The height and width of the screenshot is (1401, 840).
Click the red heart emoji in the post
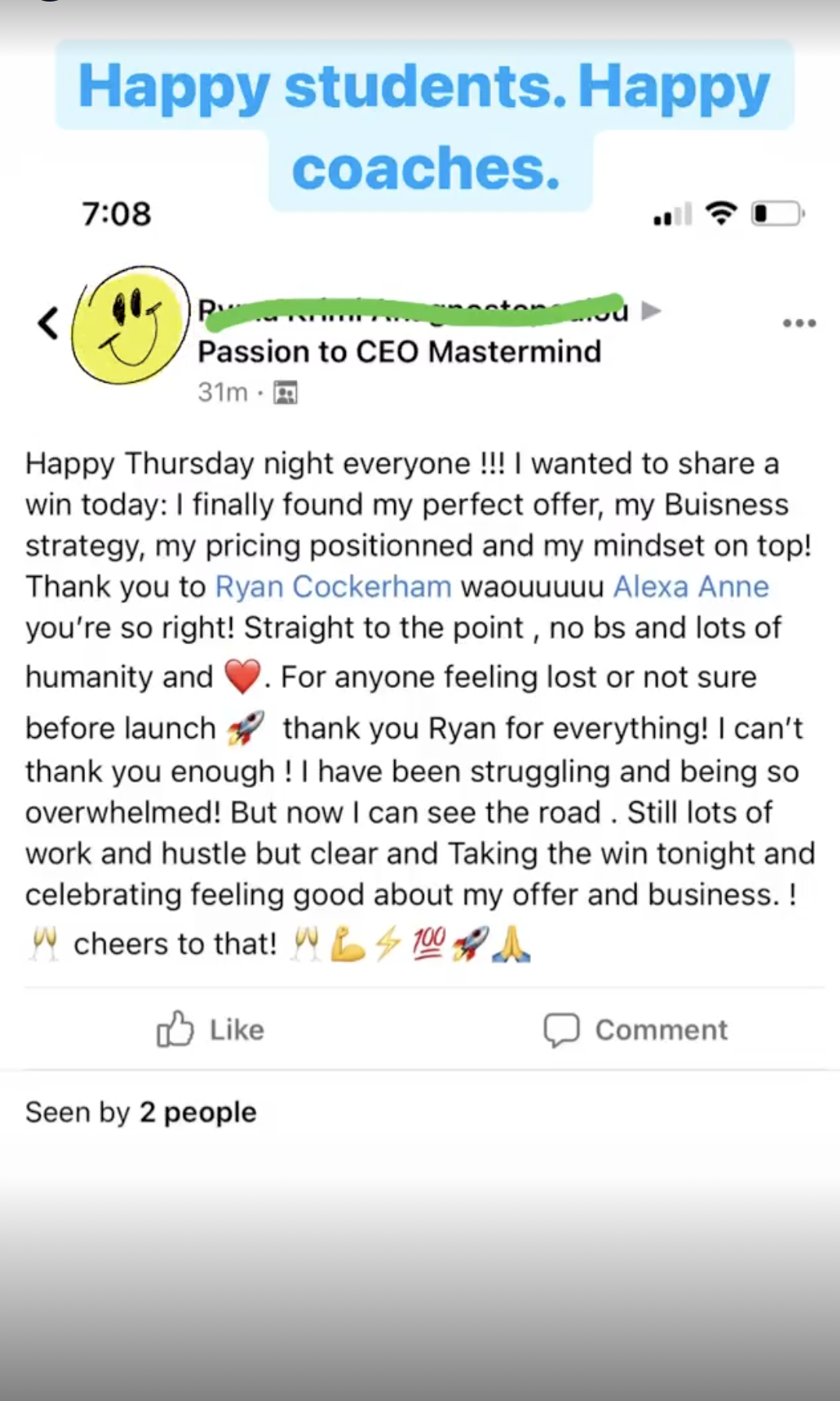coord(242,677)
